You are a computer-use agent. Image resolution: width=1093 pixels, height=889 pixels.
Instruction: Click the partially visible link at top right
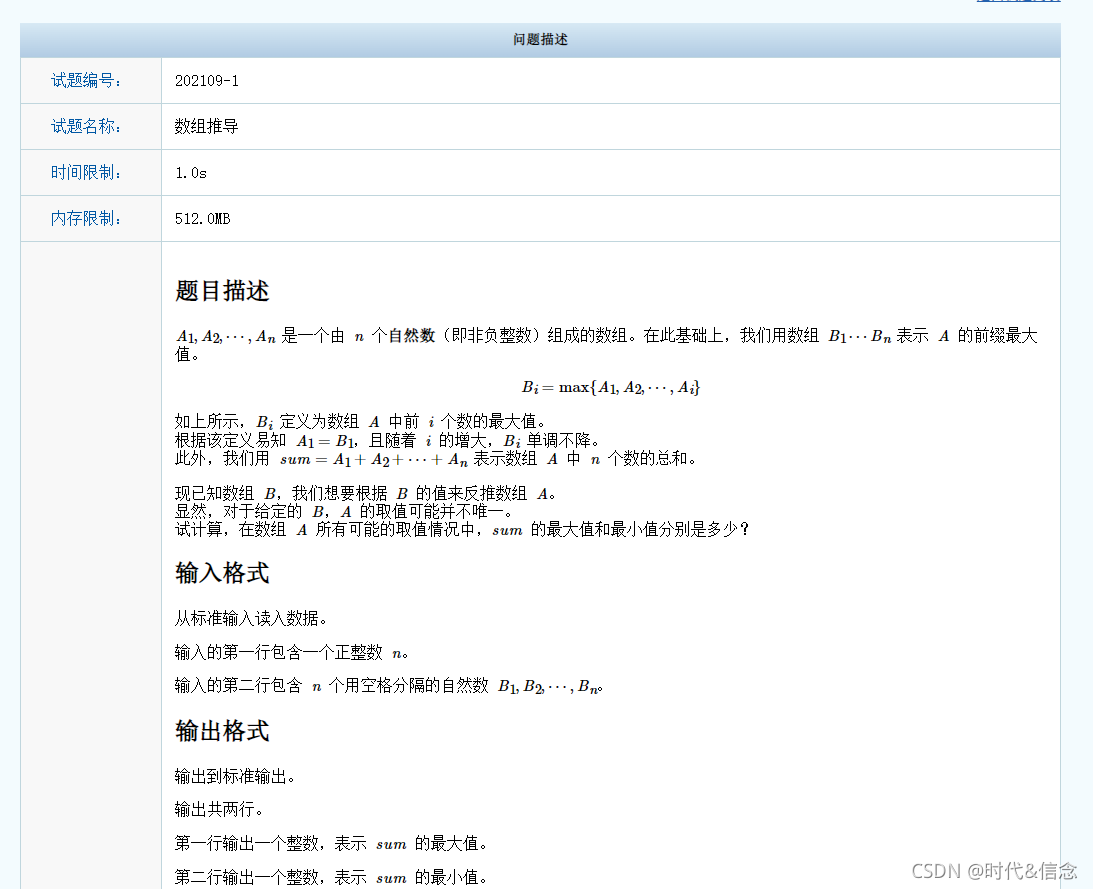pos(1018,1)
